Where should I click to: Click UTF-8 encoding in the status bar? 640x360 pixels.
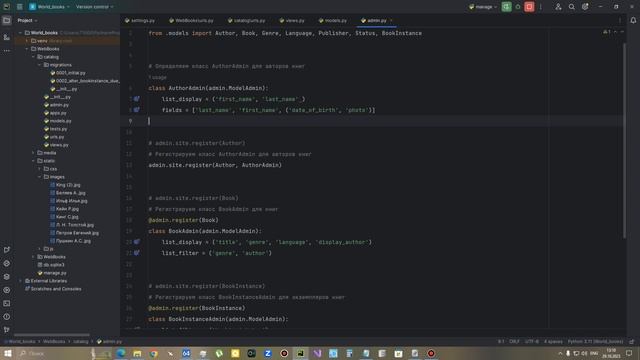coord(531,342)
